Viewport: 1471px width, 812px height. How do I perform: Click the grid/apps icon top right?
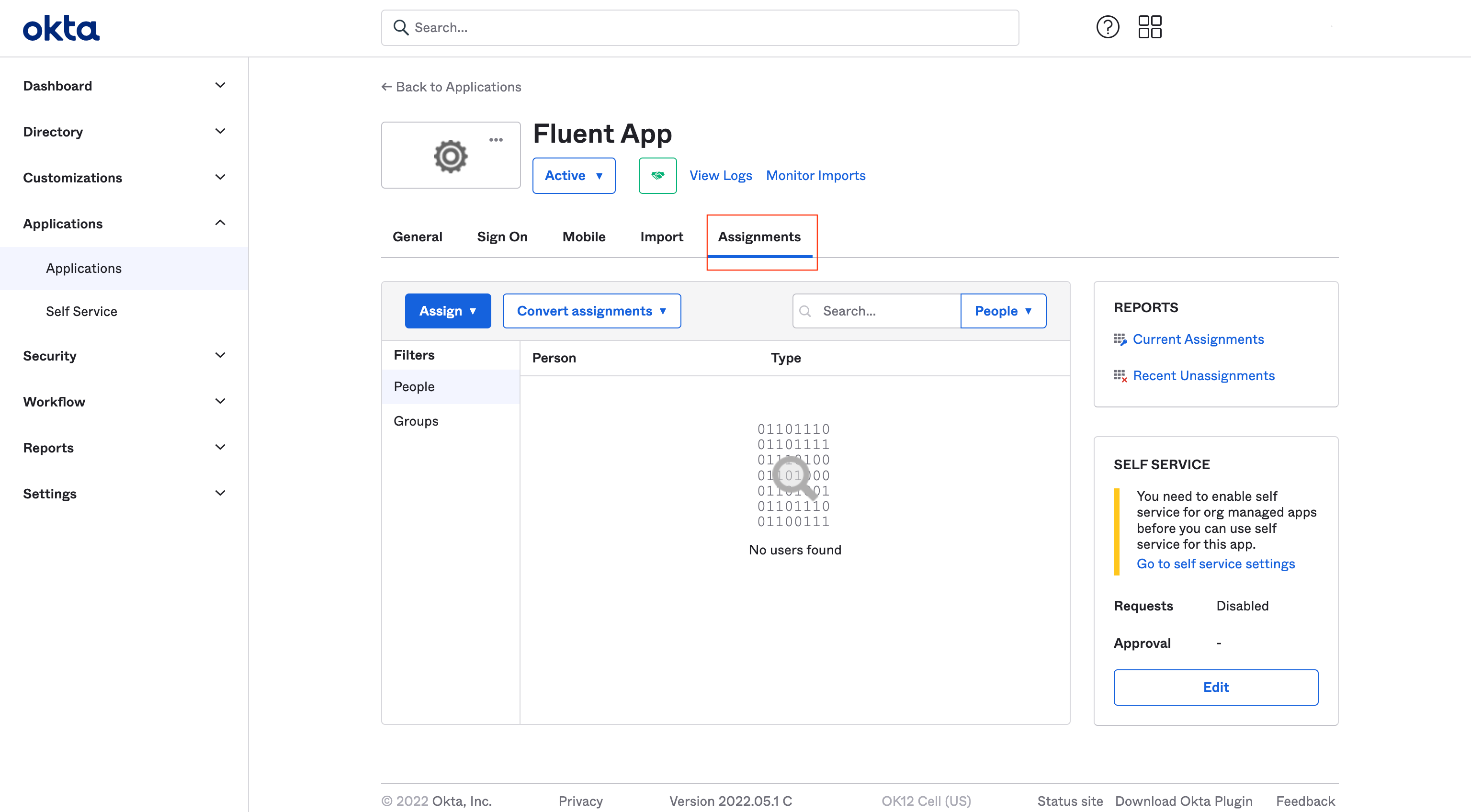(x=1150, y=27)
